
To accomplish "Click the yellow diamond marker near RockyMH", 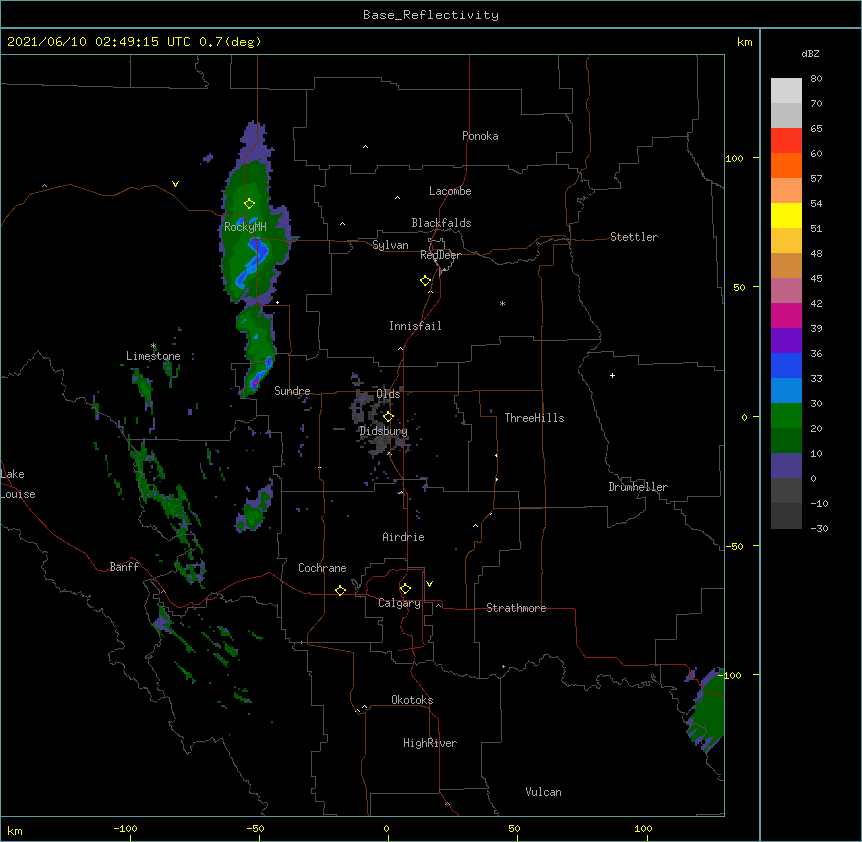I will [249, 204].
